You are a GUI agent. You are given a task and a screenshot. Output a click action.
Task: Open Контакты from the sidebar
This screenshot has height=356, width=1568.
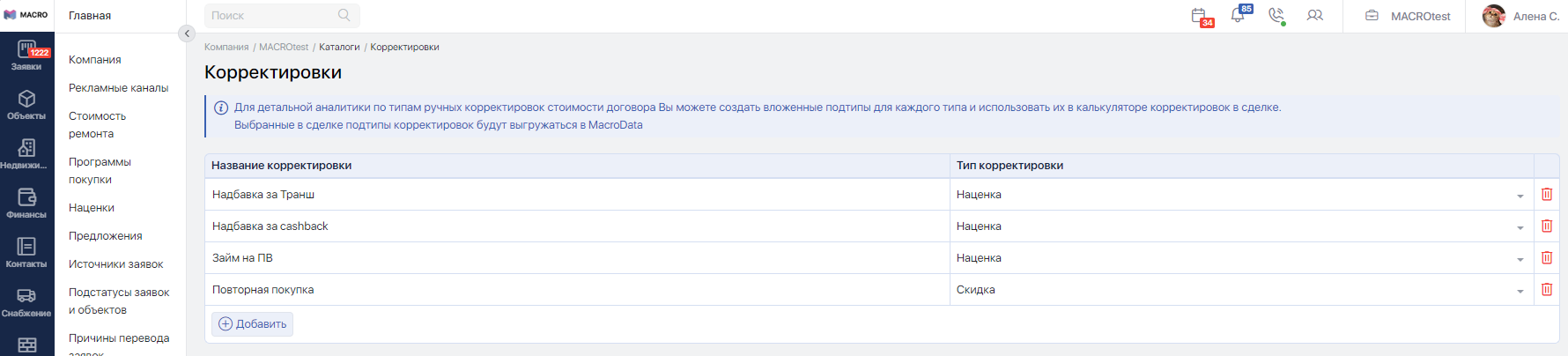(x=26, y=253)
